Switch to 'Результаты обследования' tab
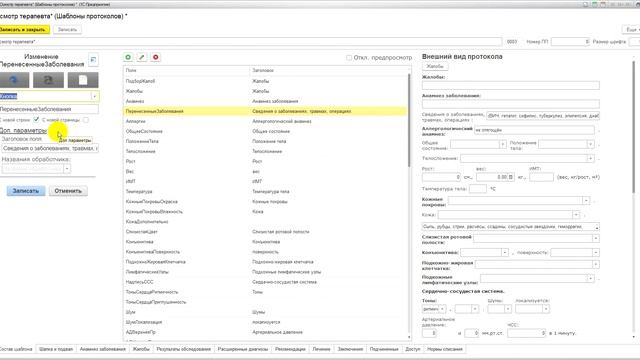The width and height of the screenshot is (640, 360). pos(184,349)
